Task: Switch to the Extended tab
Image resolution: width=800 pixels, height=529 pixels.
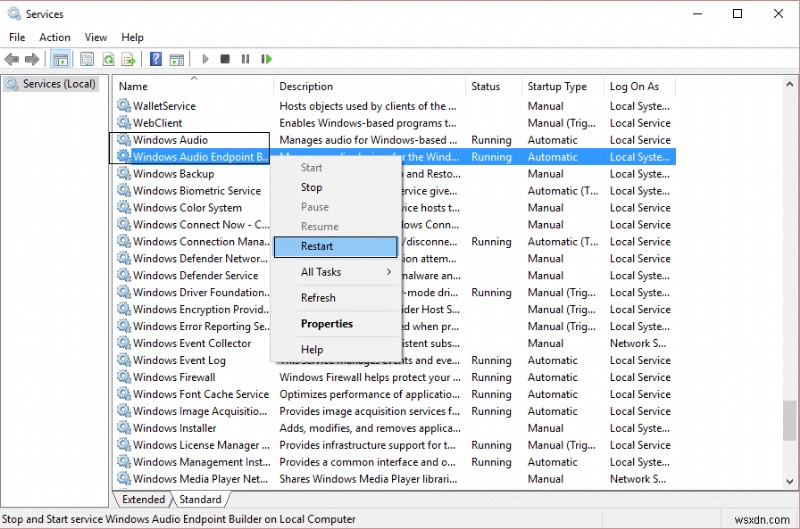Action: point(144,499)
